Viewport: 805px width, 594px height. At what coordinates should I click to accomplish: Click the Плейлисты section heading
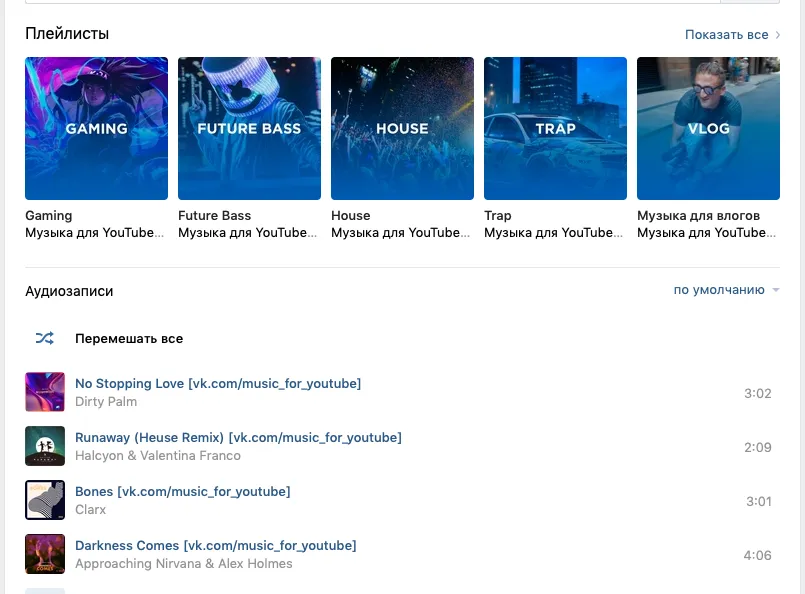coord(67,34)
